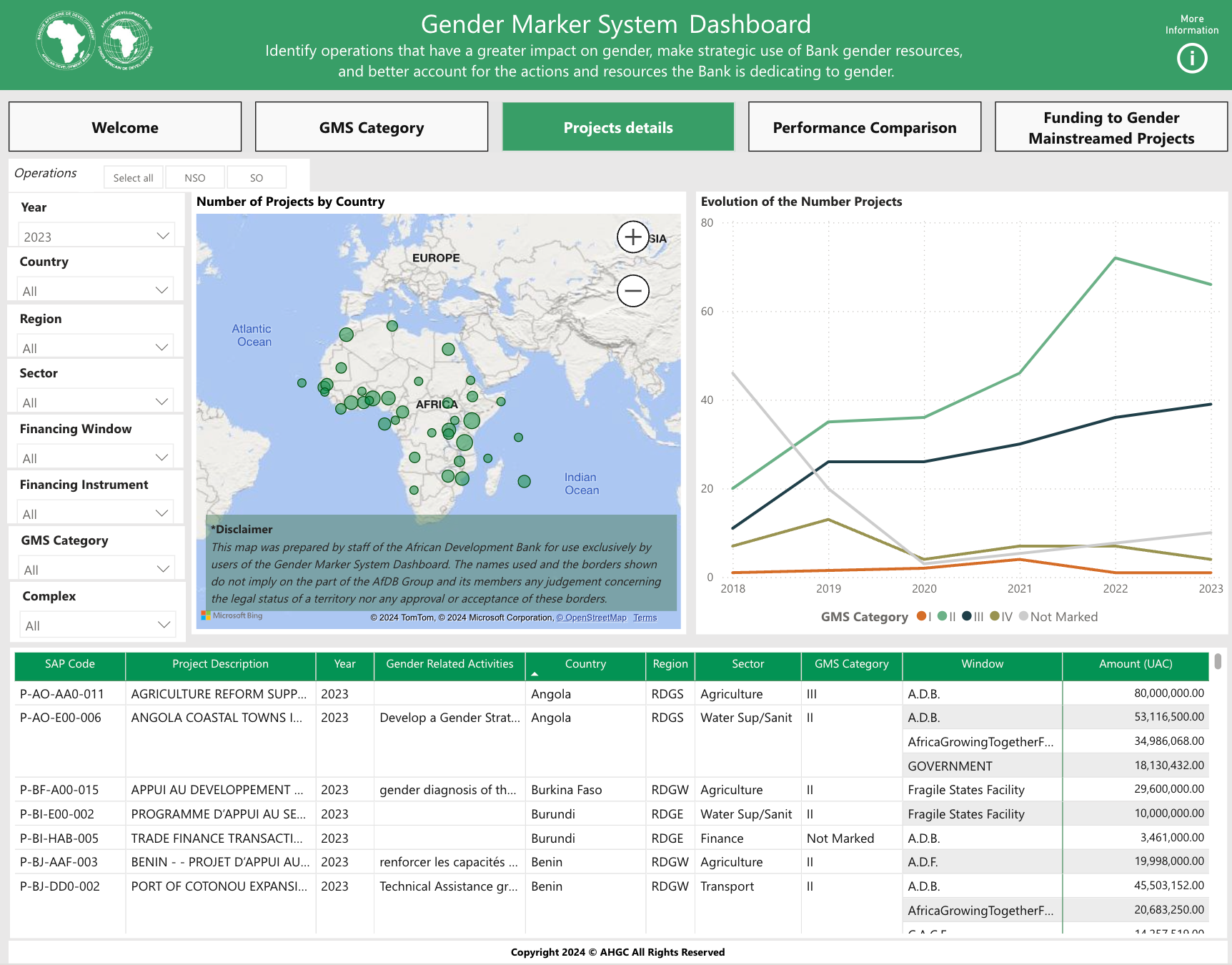Click the Madagascar bubble near Indian Ocean label
This screenshot has height=965, width=1232.
pos(524,481)
